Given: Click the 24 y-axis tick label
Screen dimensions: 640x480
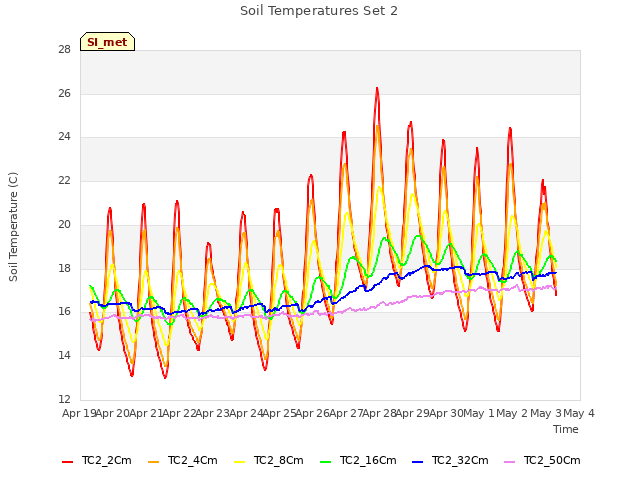Looking at the screenshot, I should tap(64, 137).
